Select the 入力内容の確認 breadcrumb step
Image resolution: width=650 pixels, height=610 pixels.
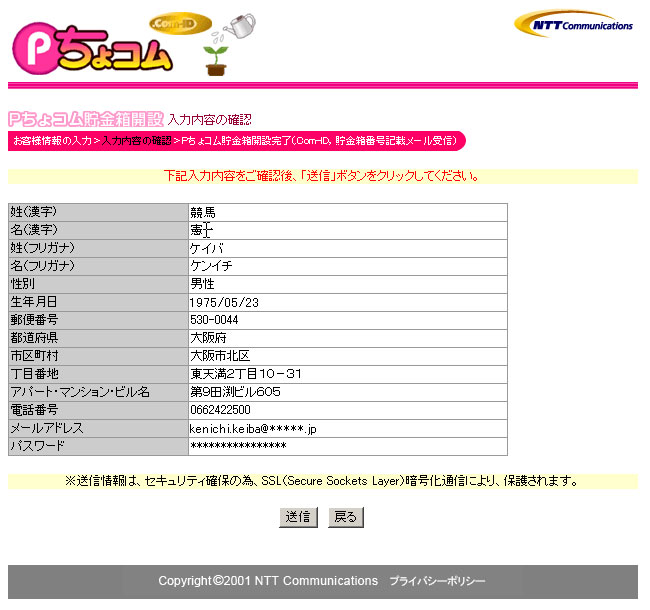[136, 141]
